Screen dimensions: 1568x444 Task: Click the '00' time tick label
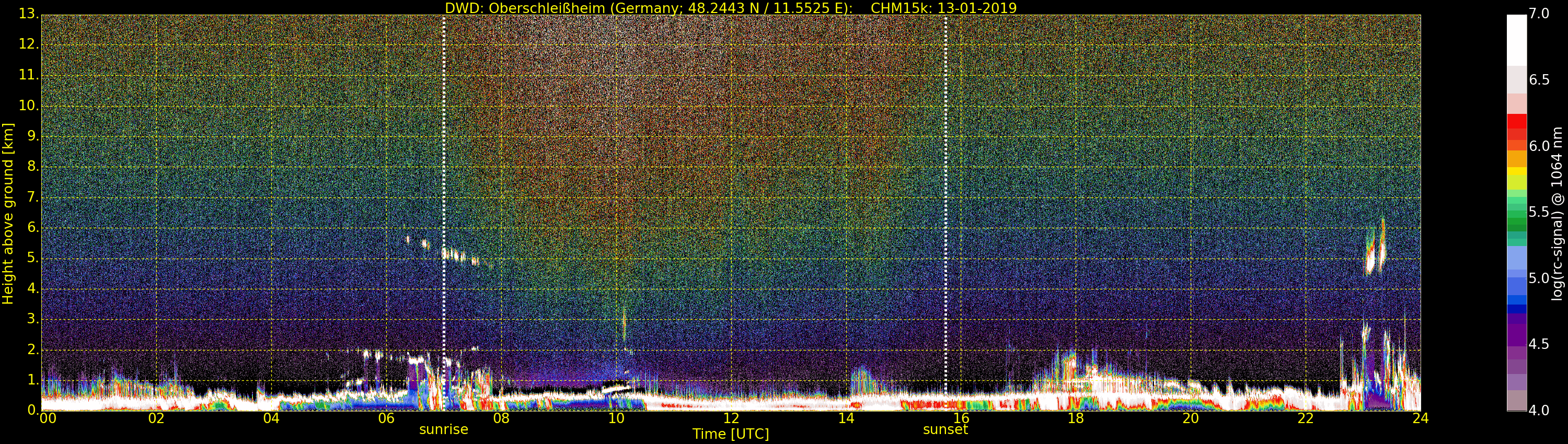(48, 418)
